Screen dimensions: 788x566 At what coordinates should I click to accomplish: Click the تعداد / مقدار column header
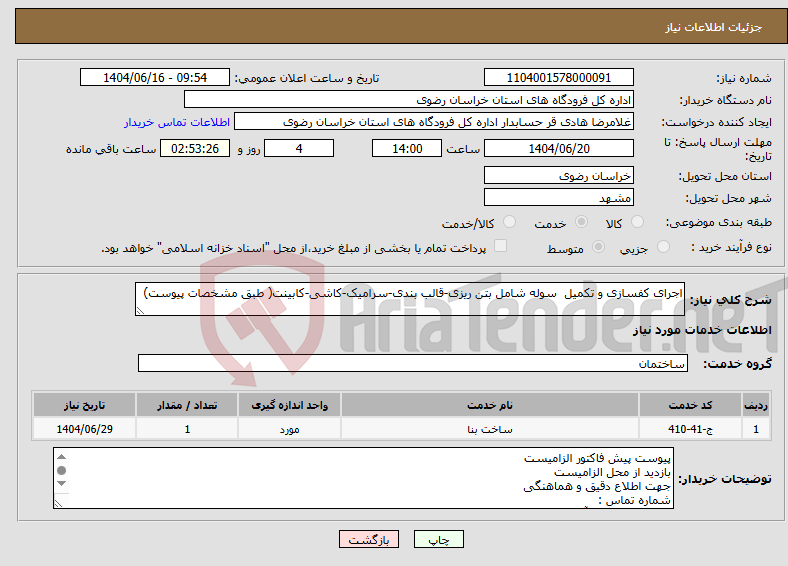pyautogui.click(x=187, y=405)
